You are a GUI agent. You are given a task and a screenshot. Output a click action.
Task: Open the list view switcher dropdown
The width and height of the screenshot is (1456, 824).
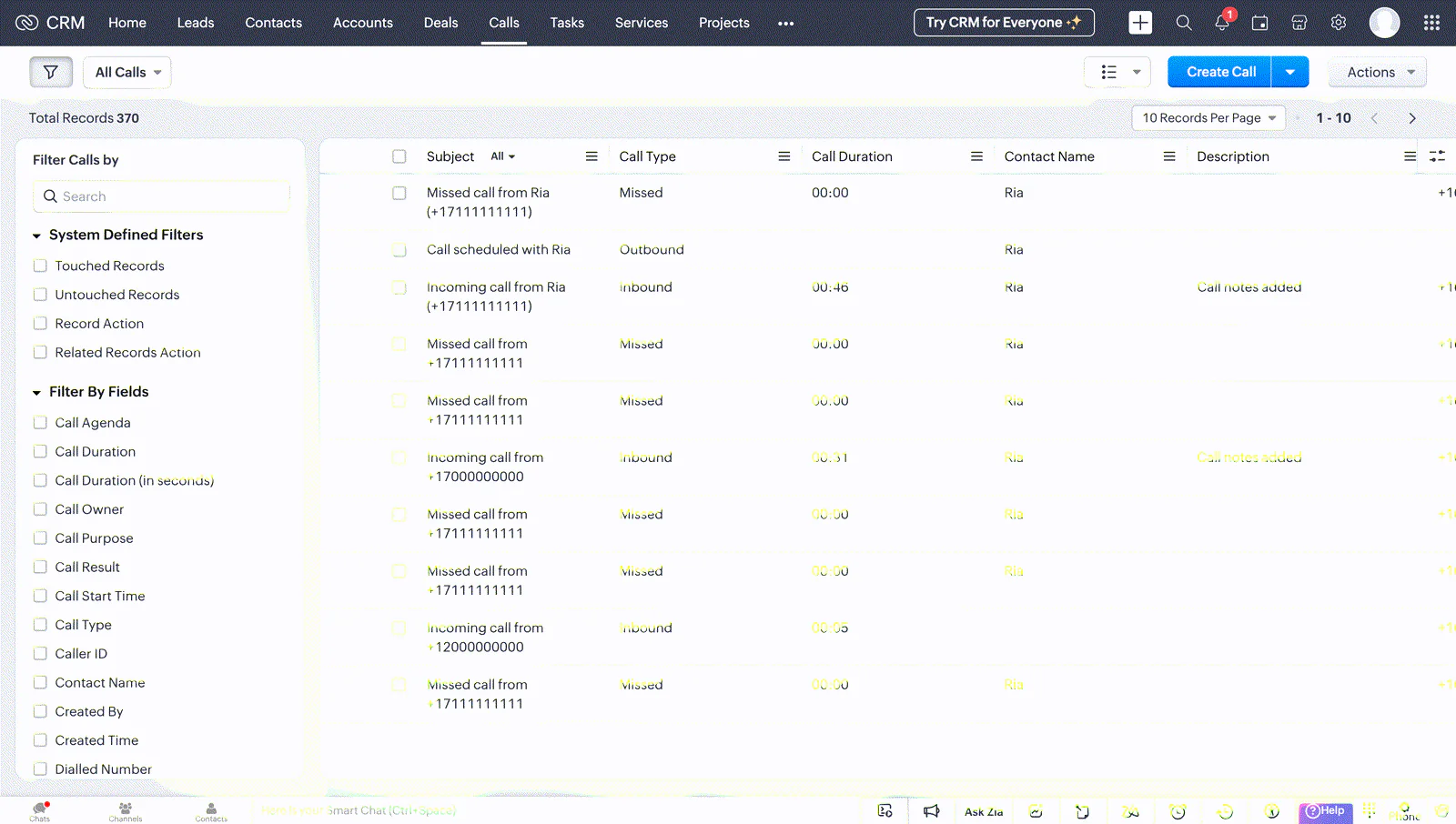click(x=1118, y=72)
